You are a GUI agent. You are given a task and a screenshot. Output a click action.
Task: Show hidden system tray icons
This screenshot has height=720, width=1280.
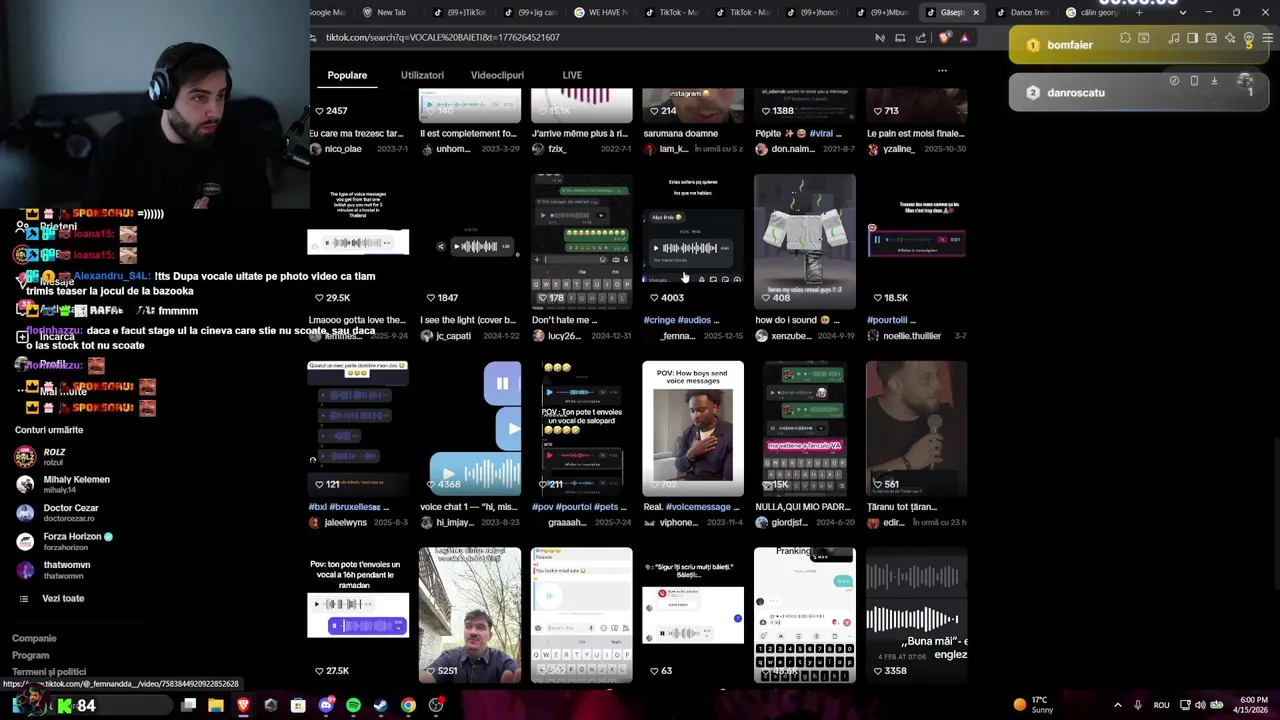1118,705
